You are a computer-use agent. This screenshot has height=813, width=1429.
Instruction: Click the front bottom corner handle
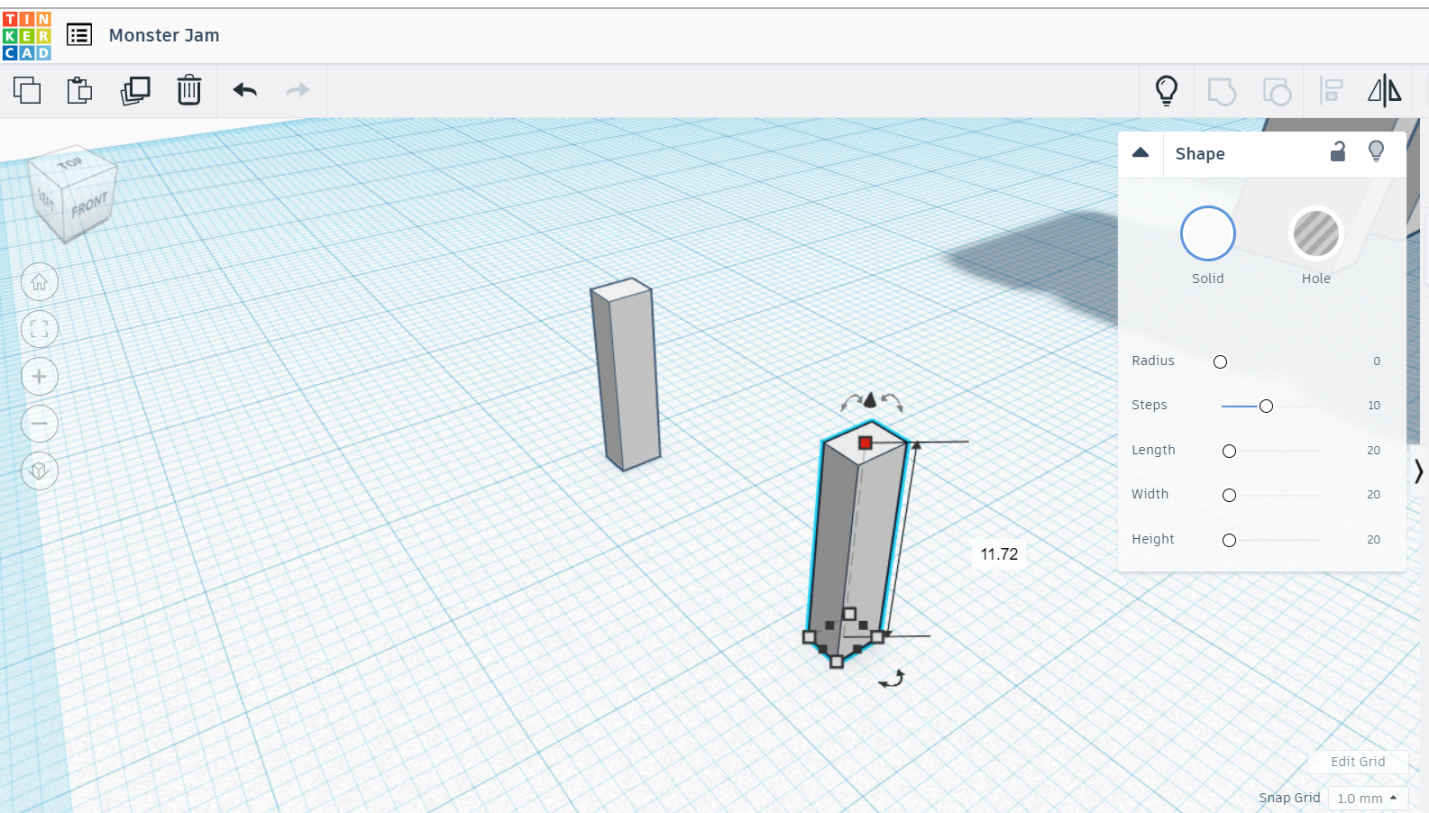point(837,661)
